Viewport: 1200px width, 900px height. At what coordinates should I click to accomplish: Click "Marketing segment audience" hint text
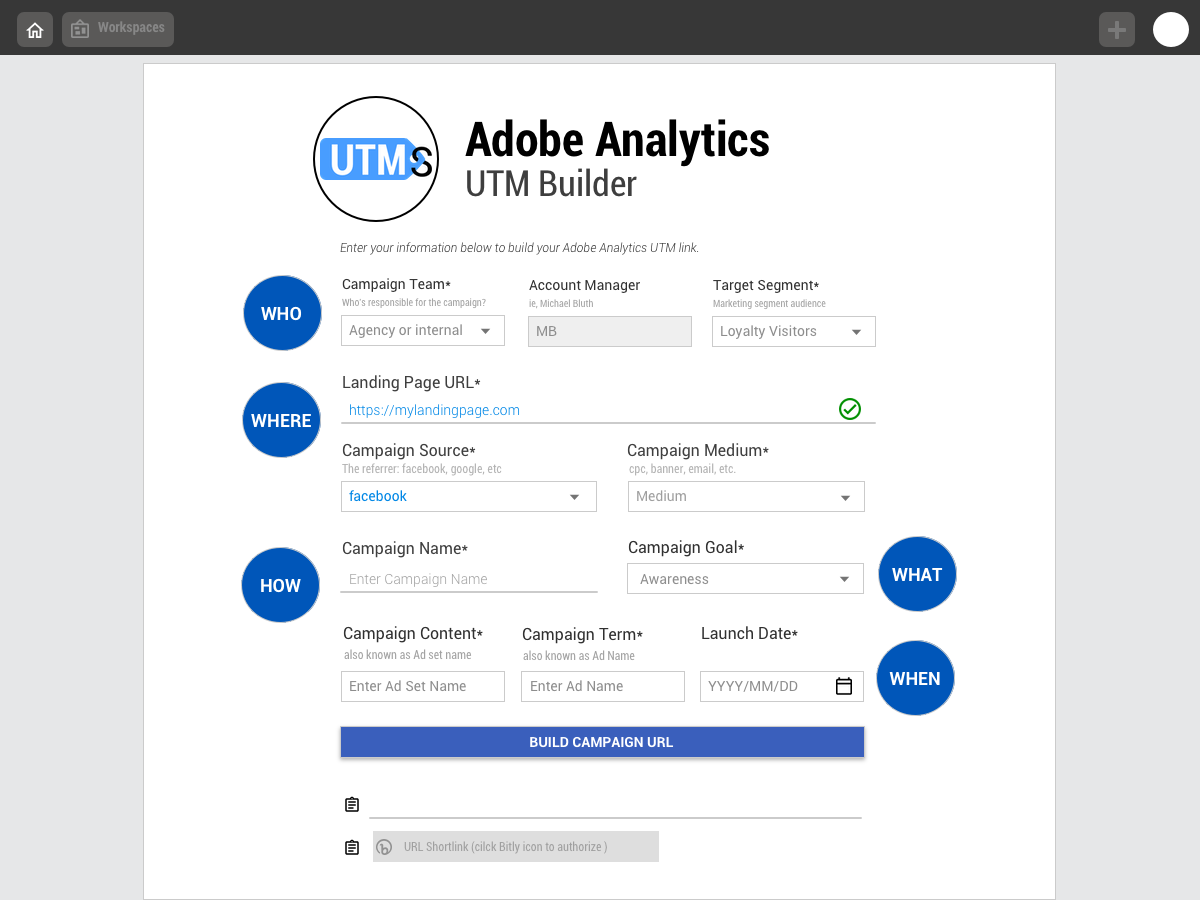(769, 304)
